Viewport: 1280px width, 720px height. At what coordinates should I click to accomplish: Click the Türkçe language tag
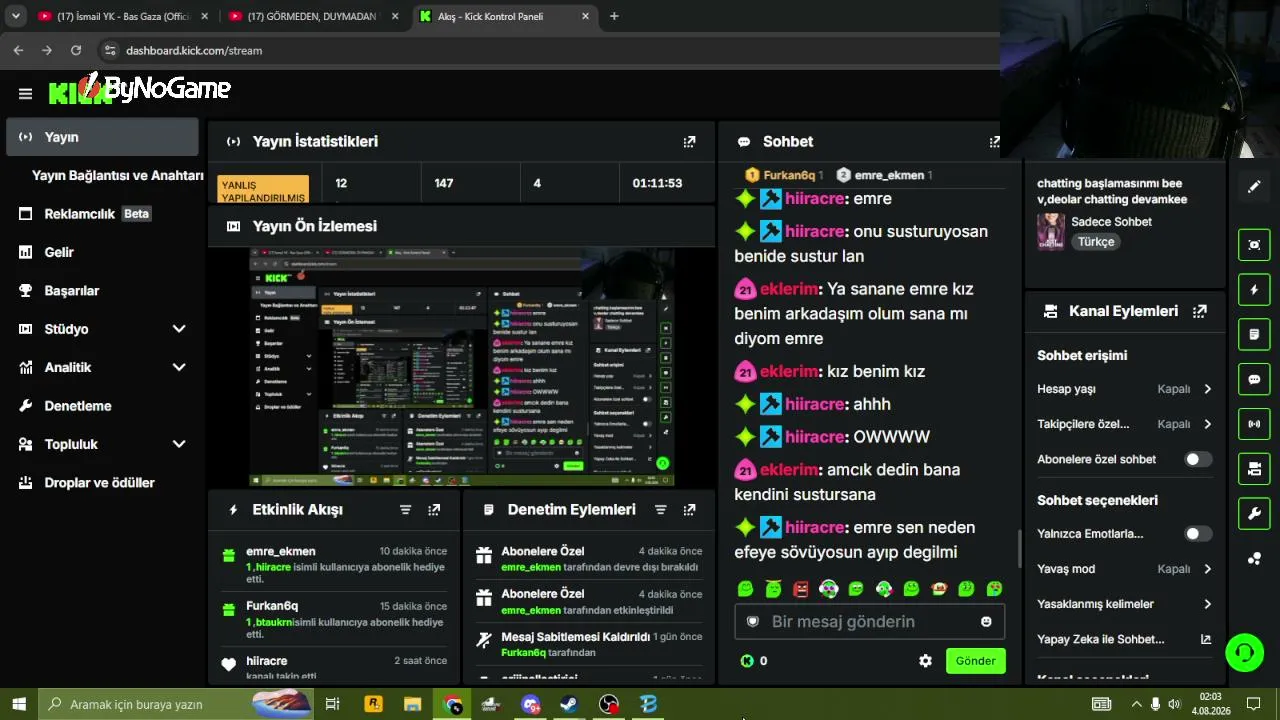[x=1096, y=242]
